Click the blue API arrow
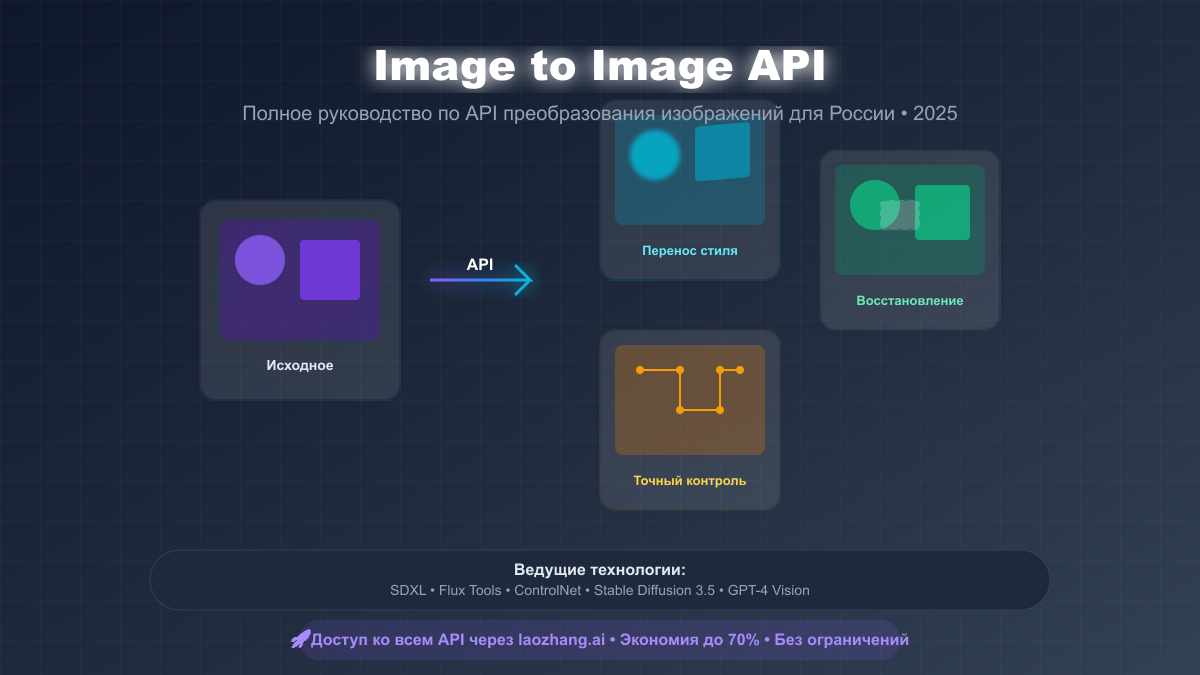 click(x=482, y=280)
